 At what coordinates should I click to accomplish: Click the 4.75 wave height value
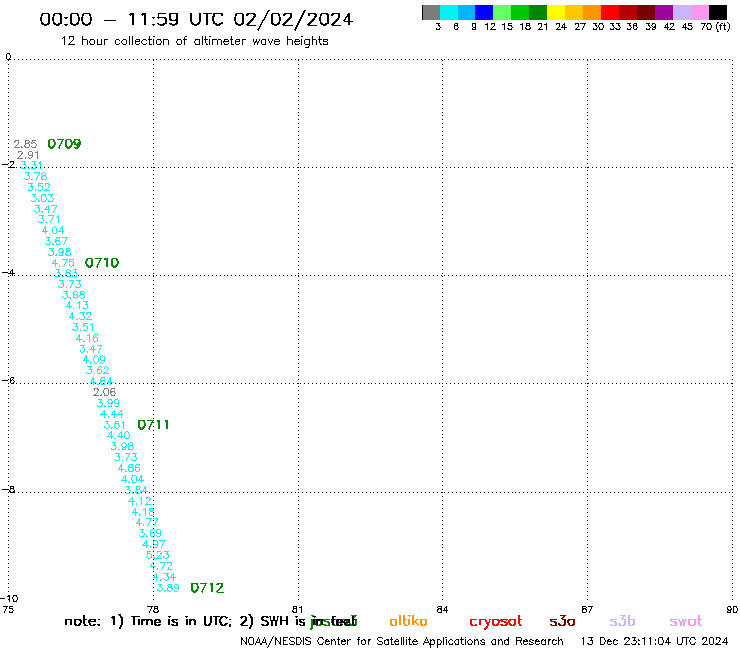coord(63,263)
